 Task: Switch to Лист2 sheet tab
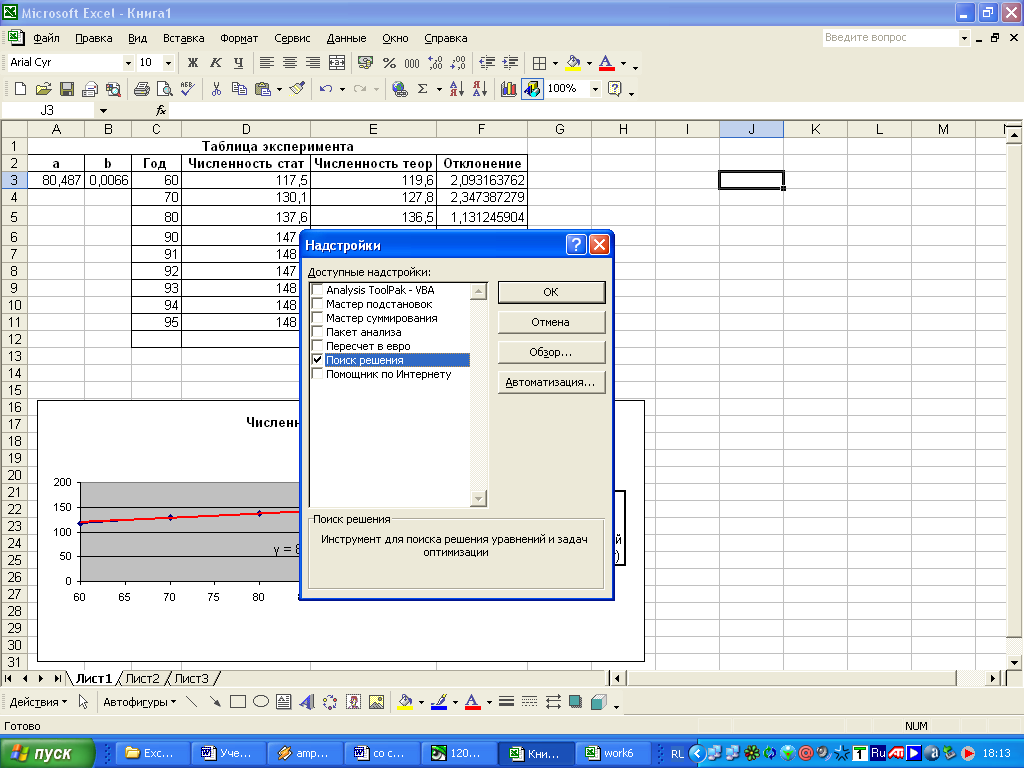pyautogui.click(x=142, y=679)
